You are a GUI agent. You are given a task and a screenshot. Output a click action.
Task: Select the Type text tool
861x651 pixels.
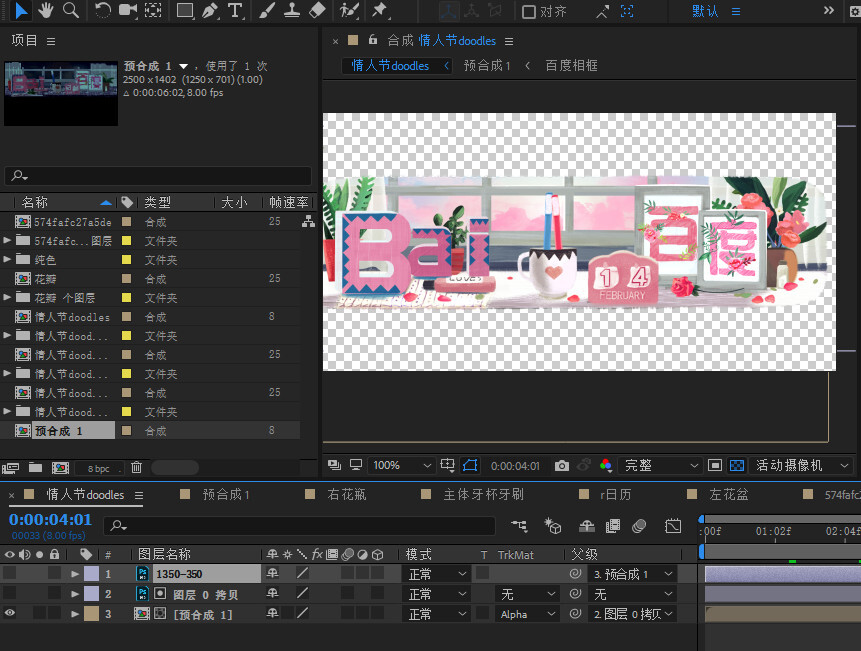235,10
